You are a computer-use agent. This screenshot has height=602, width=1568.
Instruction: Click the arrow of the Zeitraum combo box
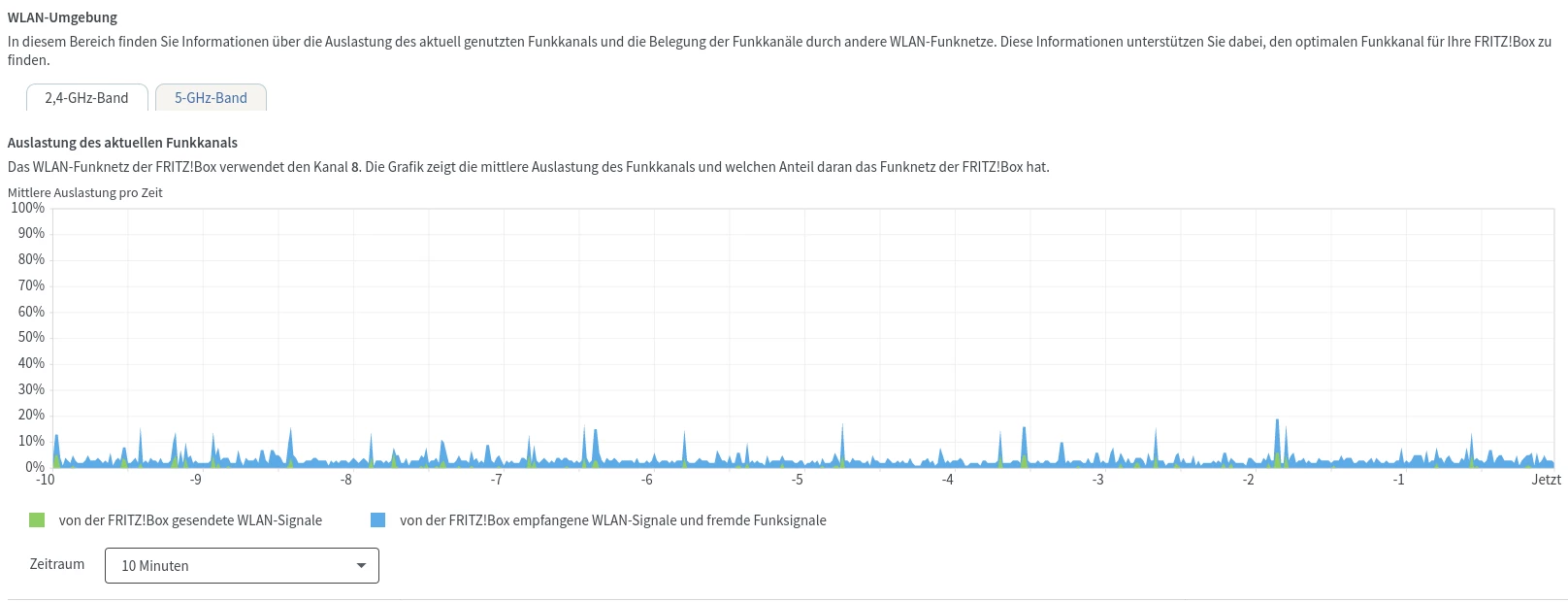tap(361, 566)
